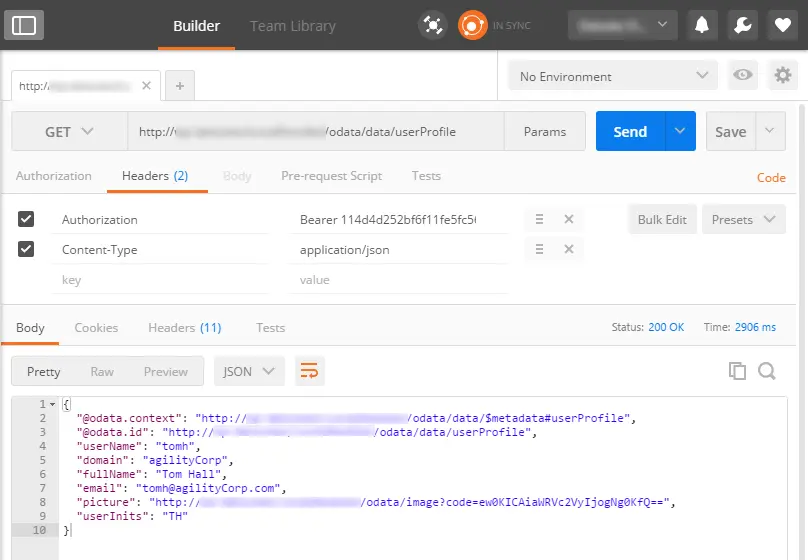
Task: Select the request Headers (2) tab
Action: (155, 176)
